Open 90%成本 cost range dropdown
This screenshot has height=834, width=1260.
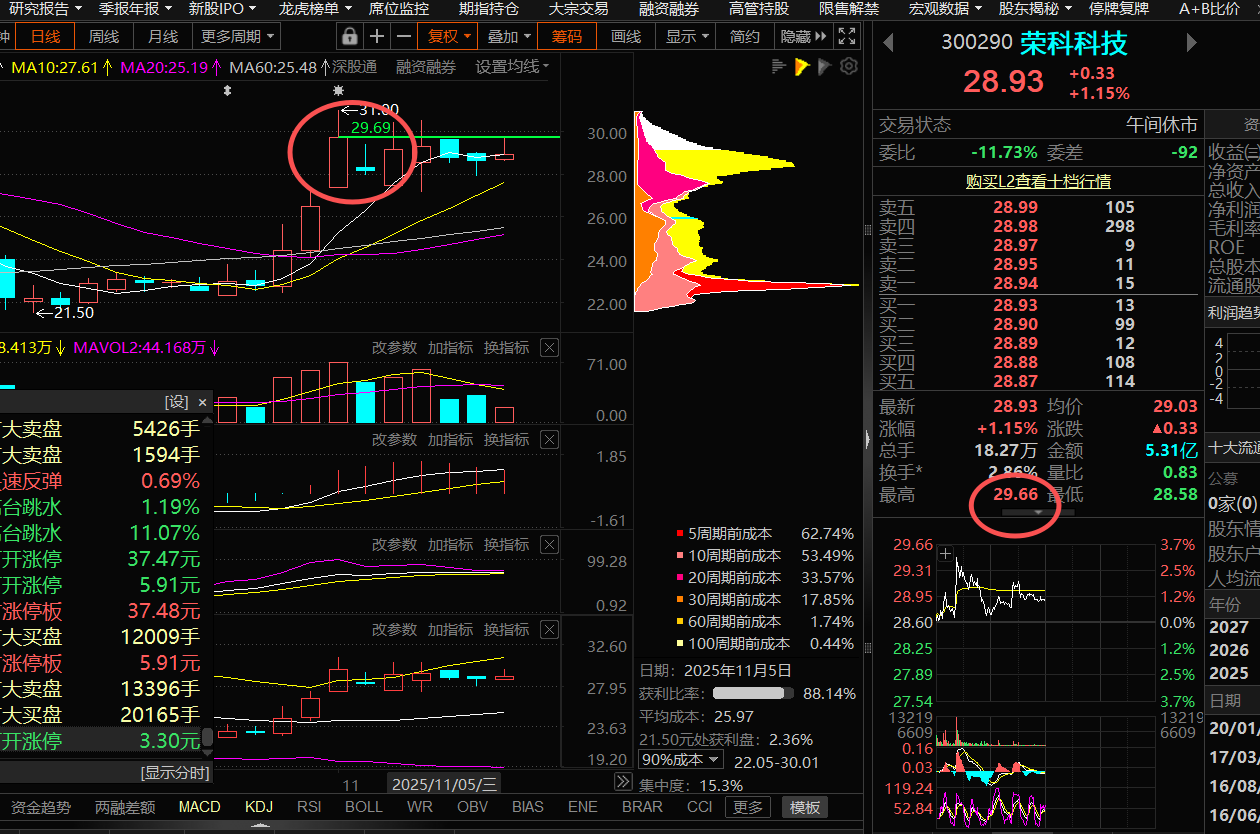679,762
